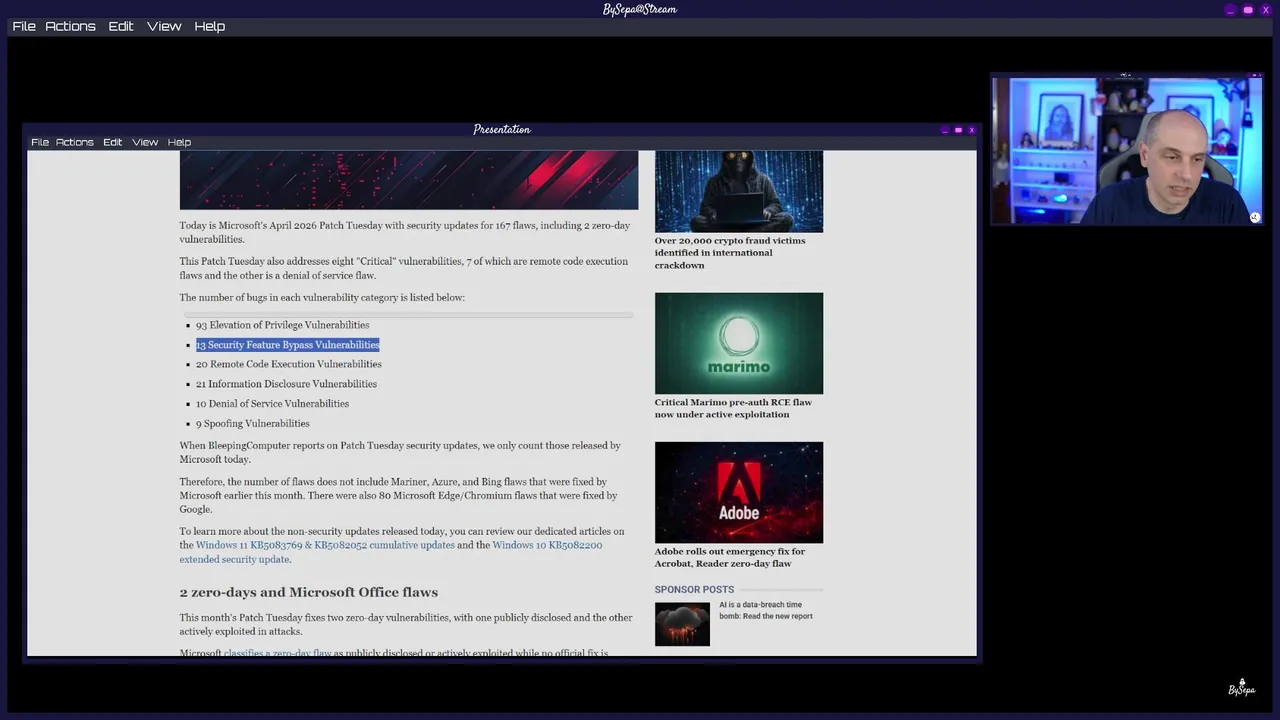Click '10 Denial of Service Vulnerabilities' list item
Viewport: 1280px width, 720px height.
pos(272,404)
